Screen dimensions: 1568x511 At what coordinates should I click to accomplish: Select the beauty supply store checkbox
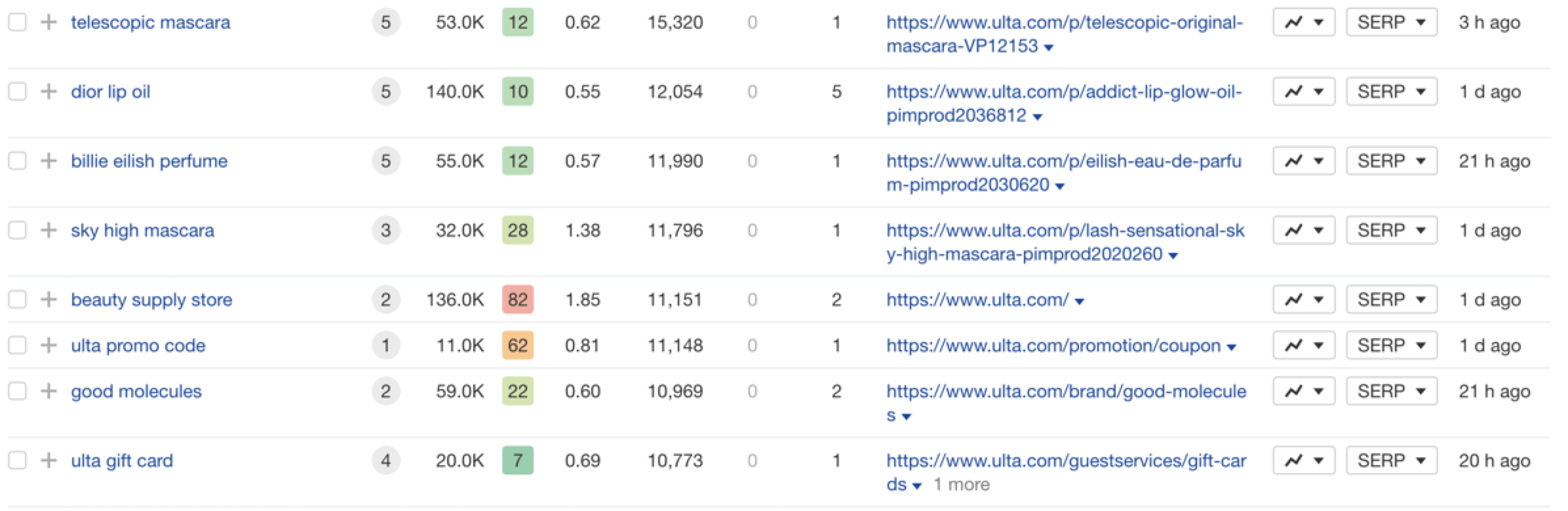click(17, 300)
